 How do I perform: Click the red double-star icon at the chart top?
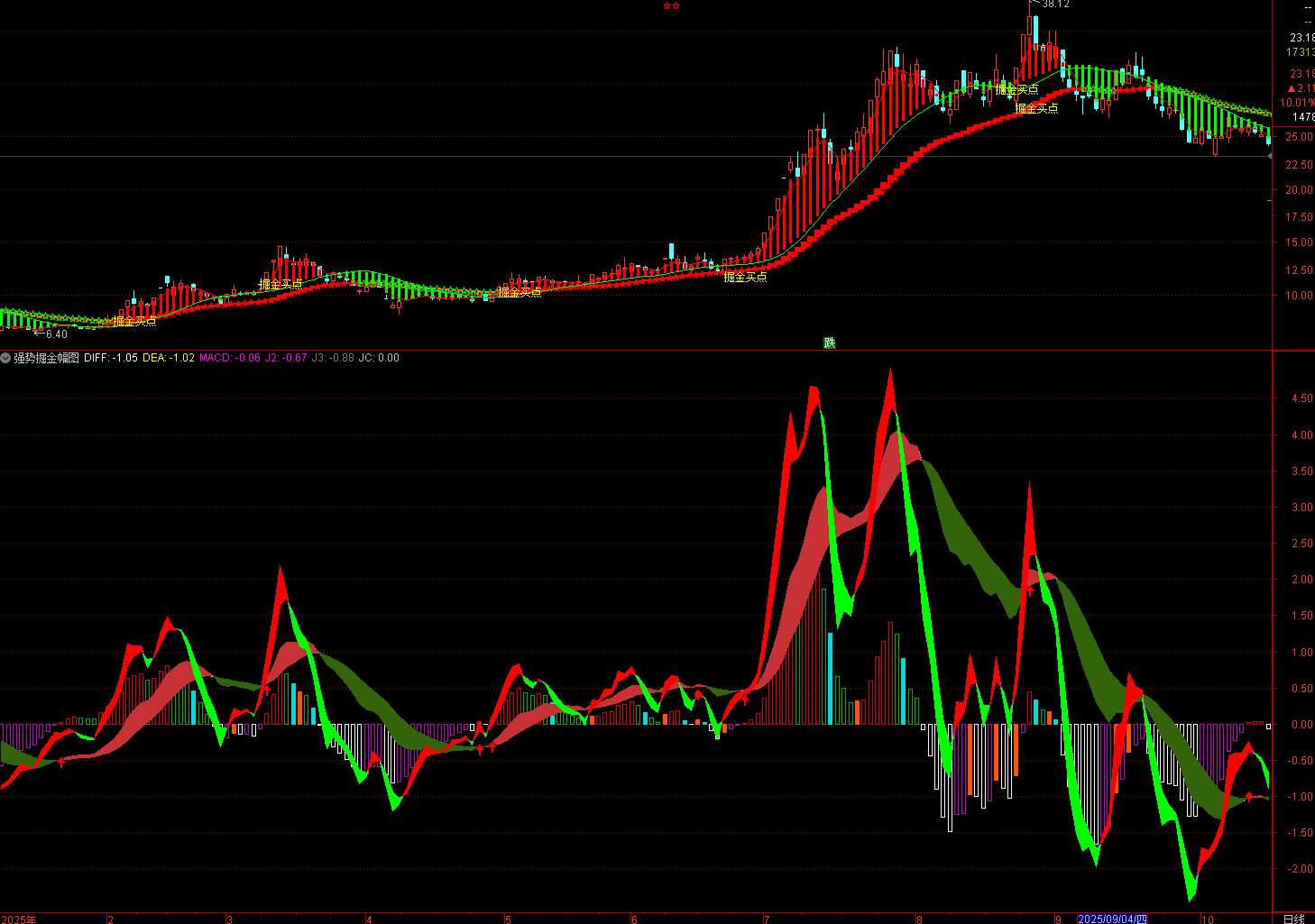671,6
